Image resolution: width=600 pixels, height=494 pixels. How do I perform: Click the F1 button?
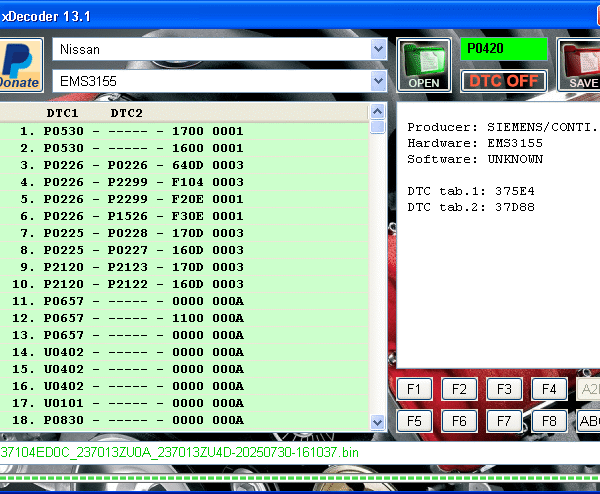(x=414, y=389)
